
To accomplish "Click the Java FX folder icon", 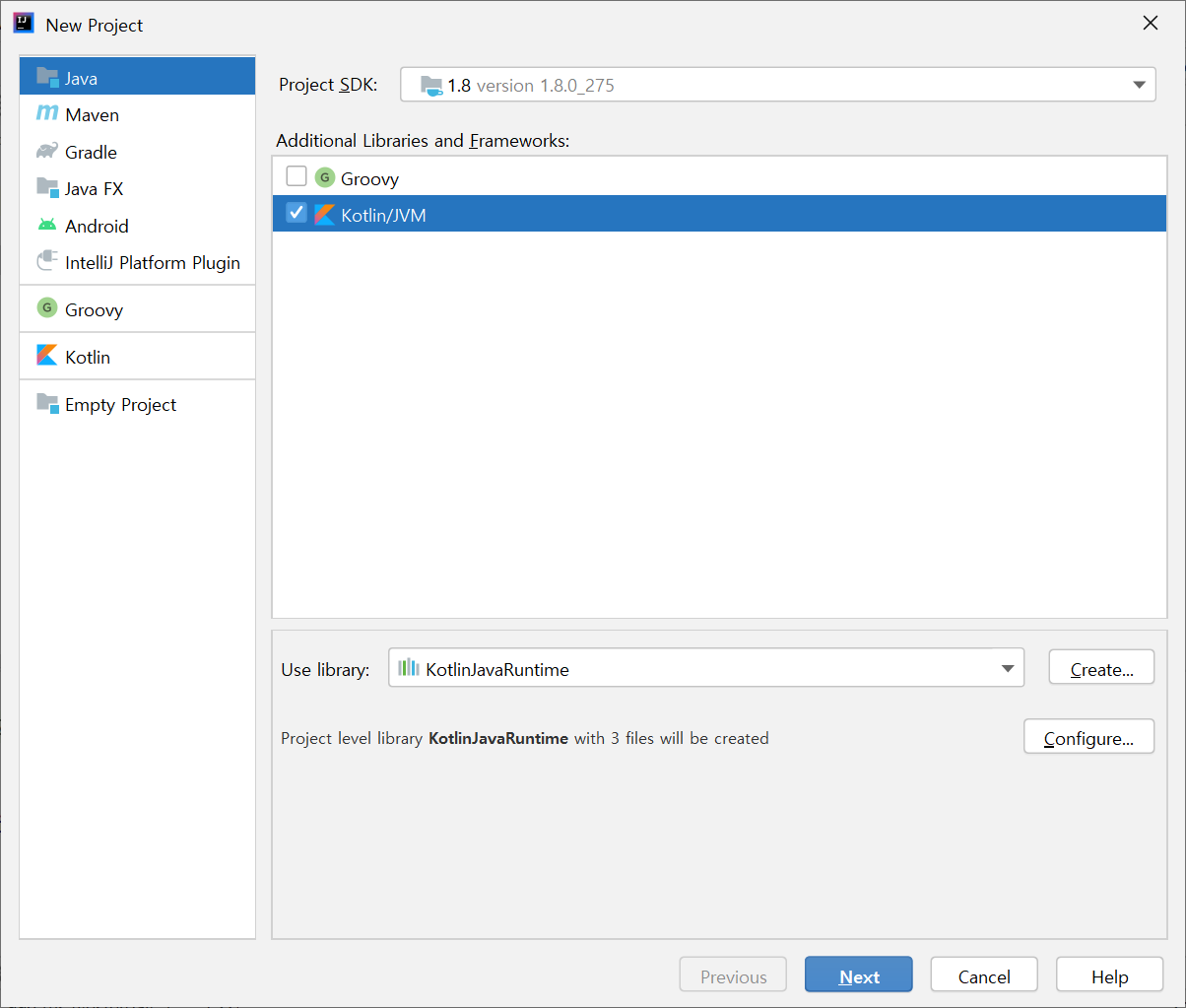I will pos(47,188).
